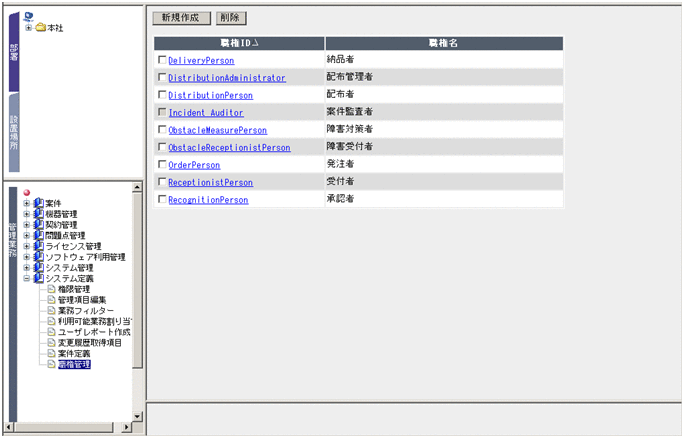Click the ObstacleMeasurePerson link

tap(218, 131)
